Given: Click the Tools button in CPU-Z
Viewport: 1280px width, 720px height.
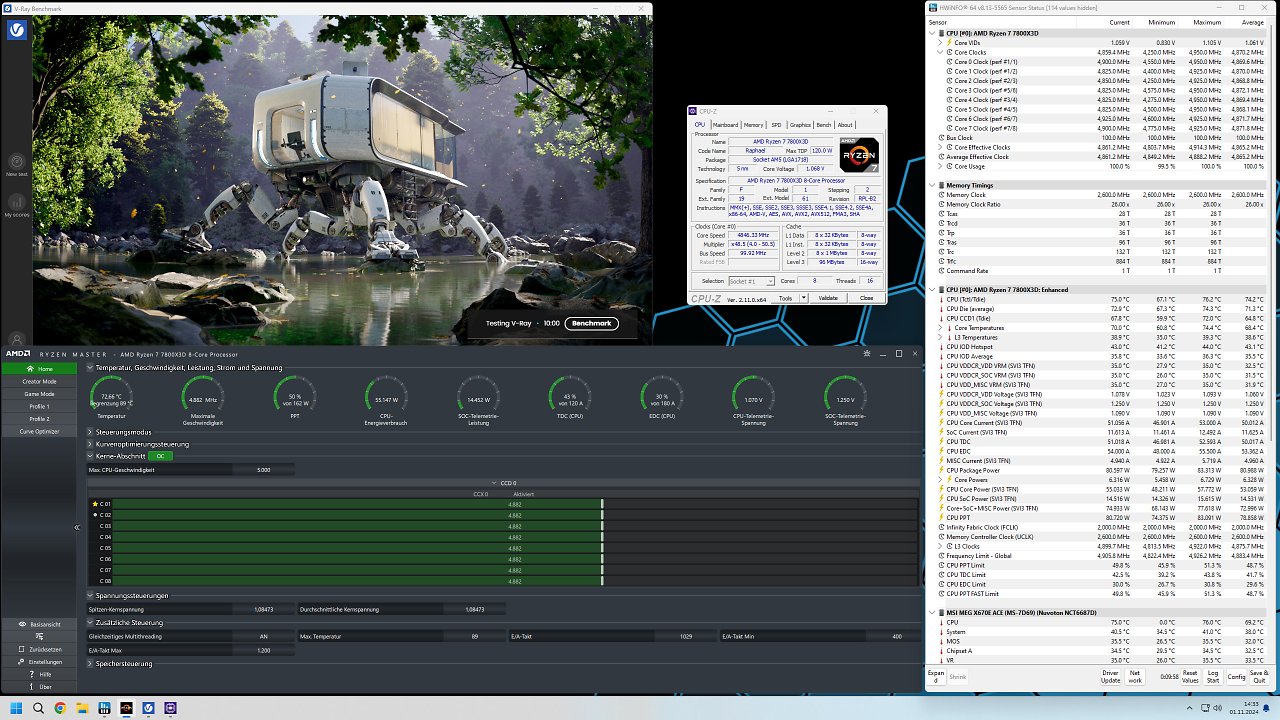Looking at the screenshot, I should (786, 298).
